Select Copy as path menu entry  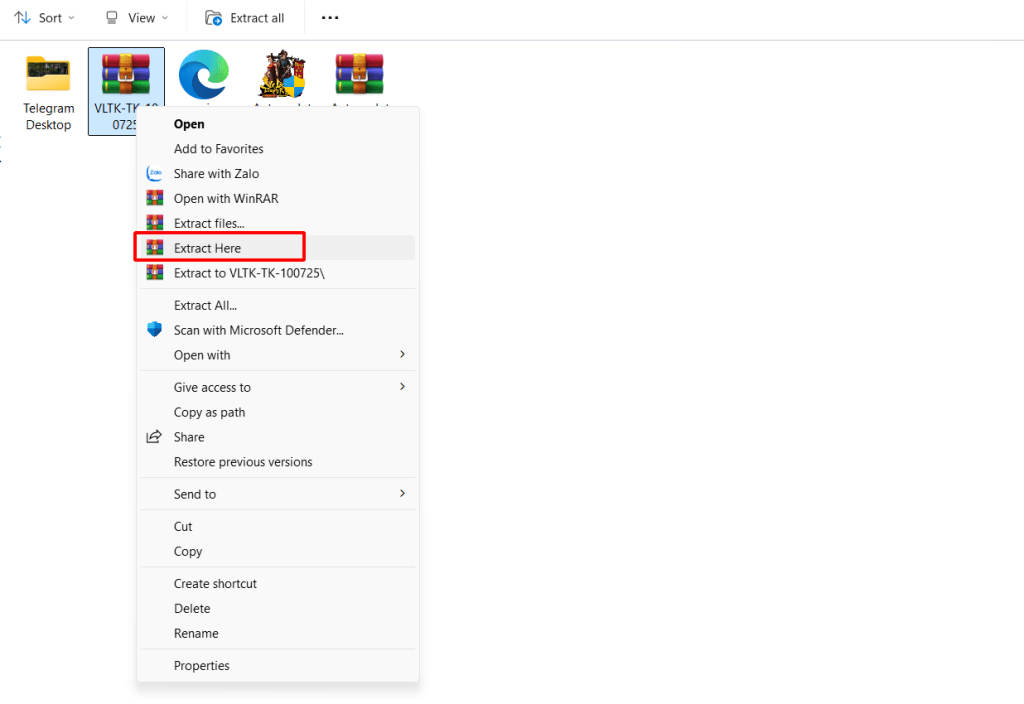[x=209, y=412]
